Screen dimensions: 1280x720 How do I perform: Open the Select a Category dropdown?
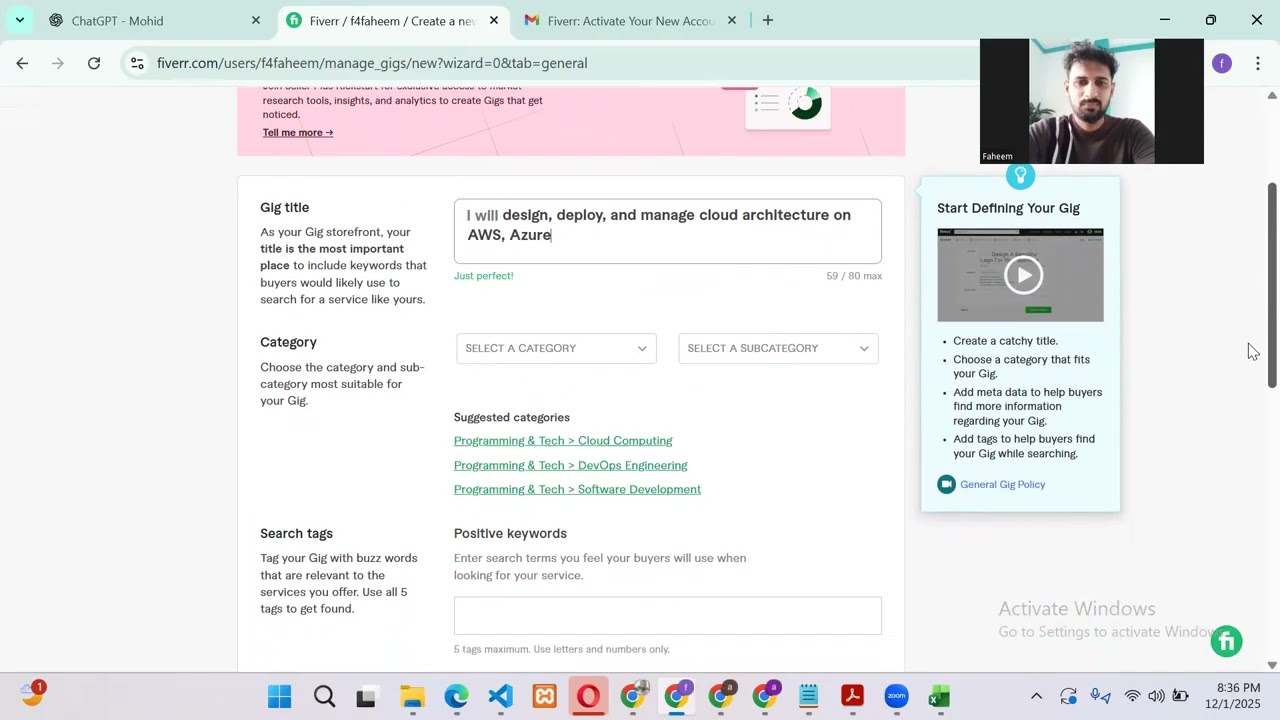click(556, 348)
